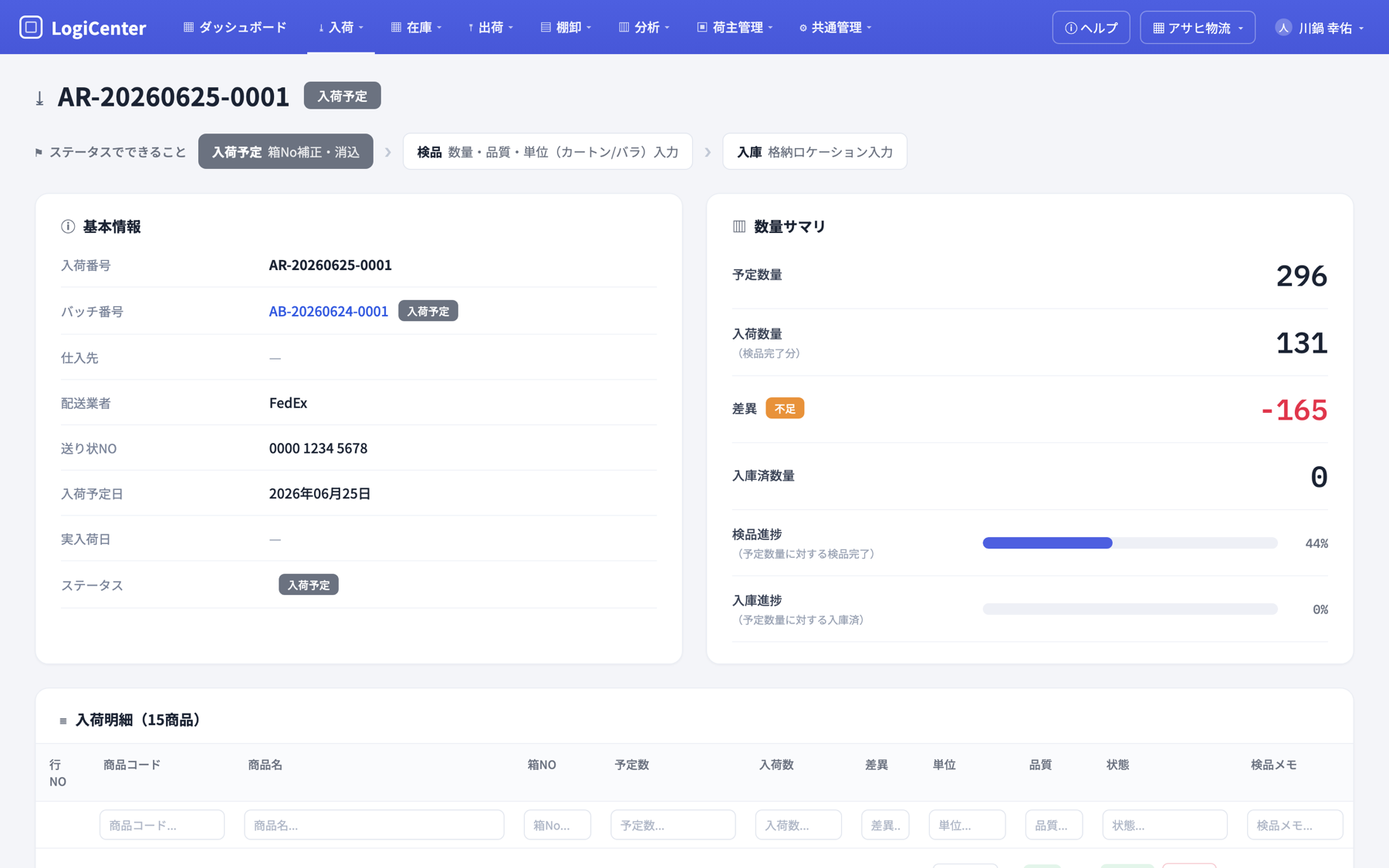Open the ダッシュボード menu item
The height and width of the screenshot is (868, 1389).
(x=235, y=27)
